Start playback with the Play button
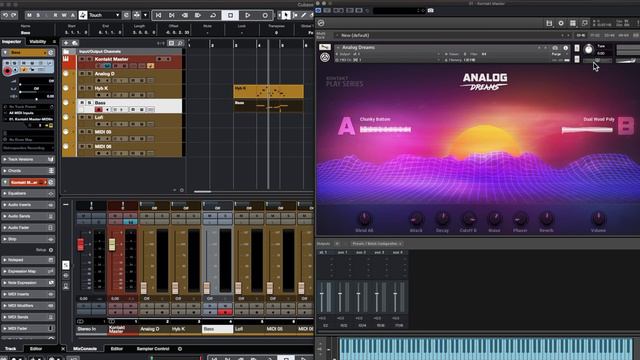Viewport: 640px width, 360px height. [x=247, y=15]
